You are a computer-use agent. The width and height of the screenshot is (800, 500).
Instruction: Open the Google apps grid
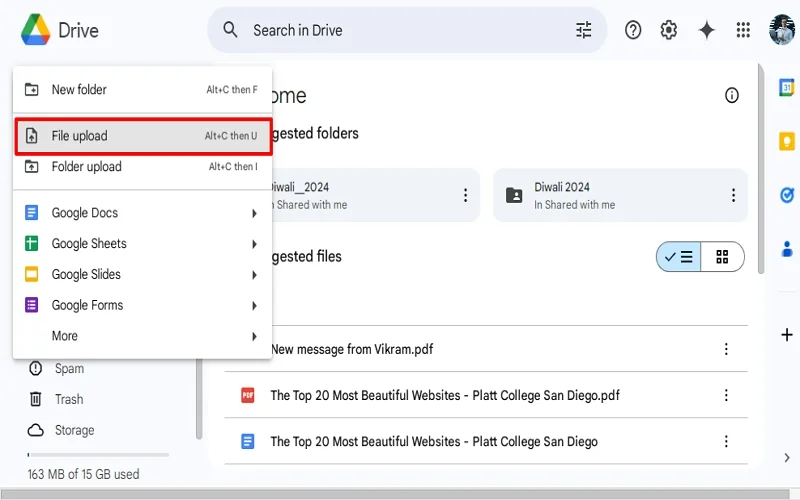pos(743,30)
